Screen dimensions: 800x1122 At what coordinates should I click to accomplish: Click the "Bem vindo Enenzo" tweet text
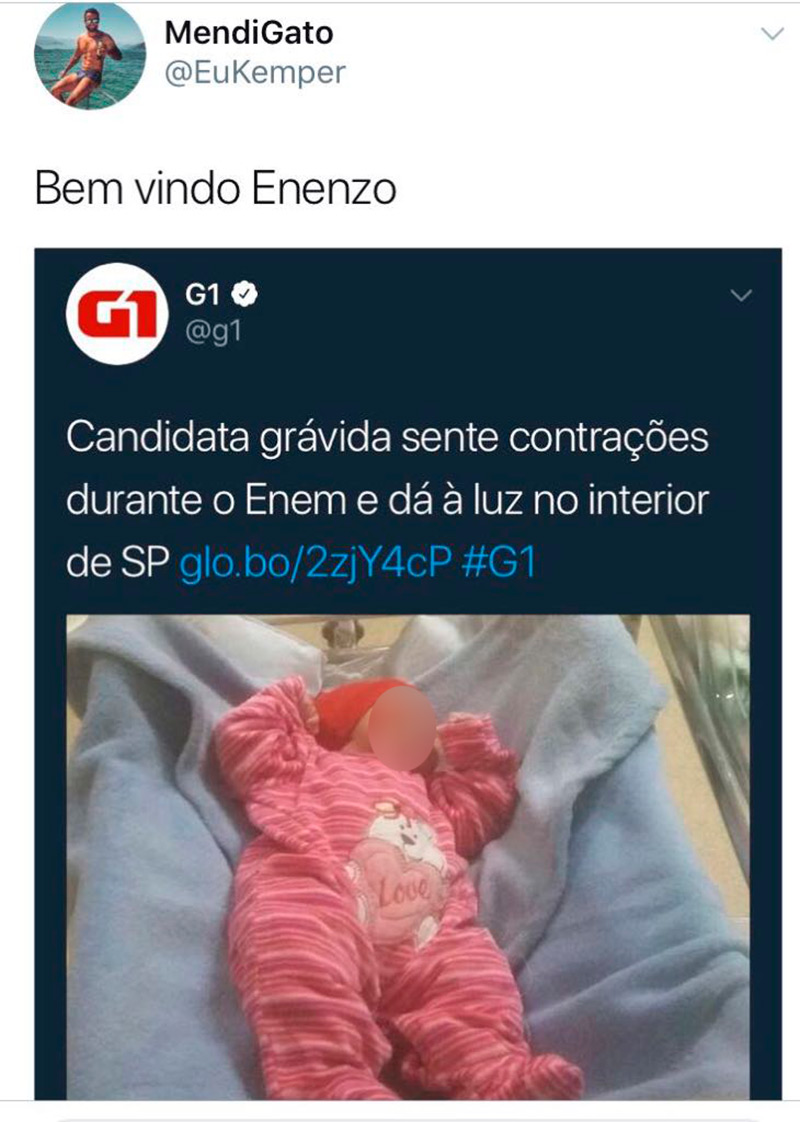tap(215, 189)
